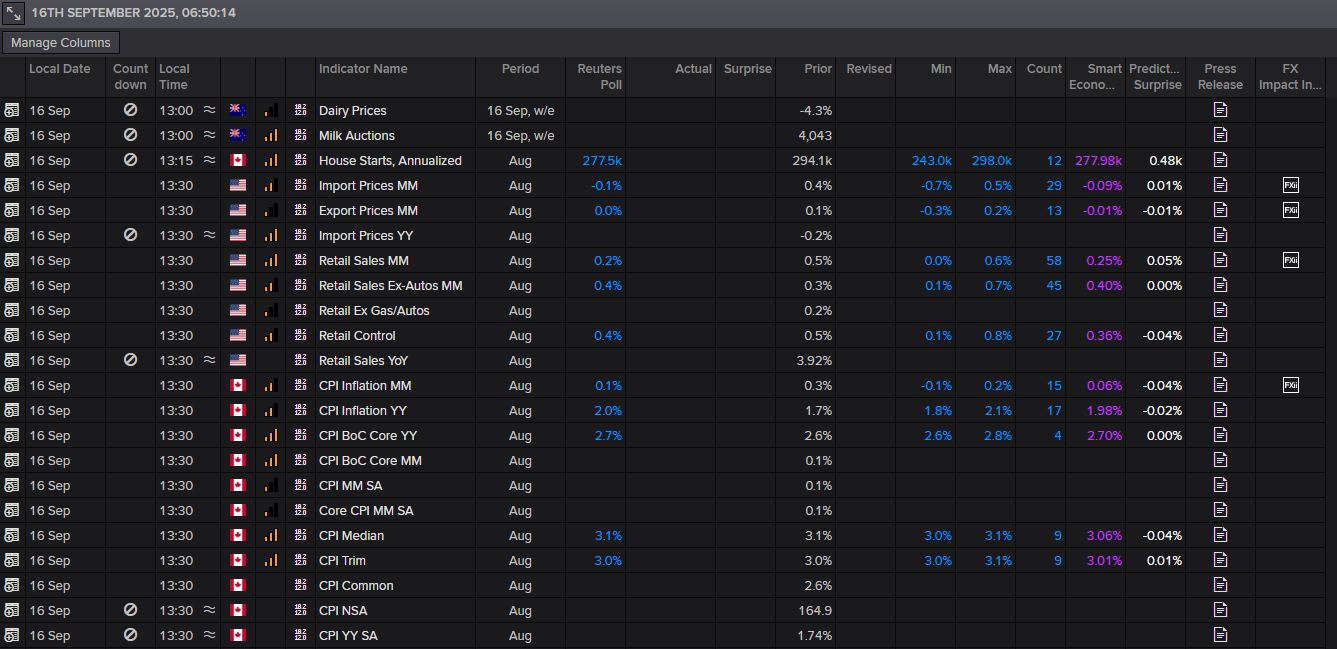
Task: Click the expand view icon at top left
Action: click(x=13, y=13)
